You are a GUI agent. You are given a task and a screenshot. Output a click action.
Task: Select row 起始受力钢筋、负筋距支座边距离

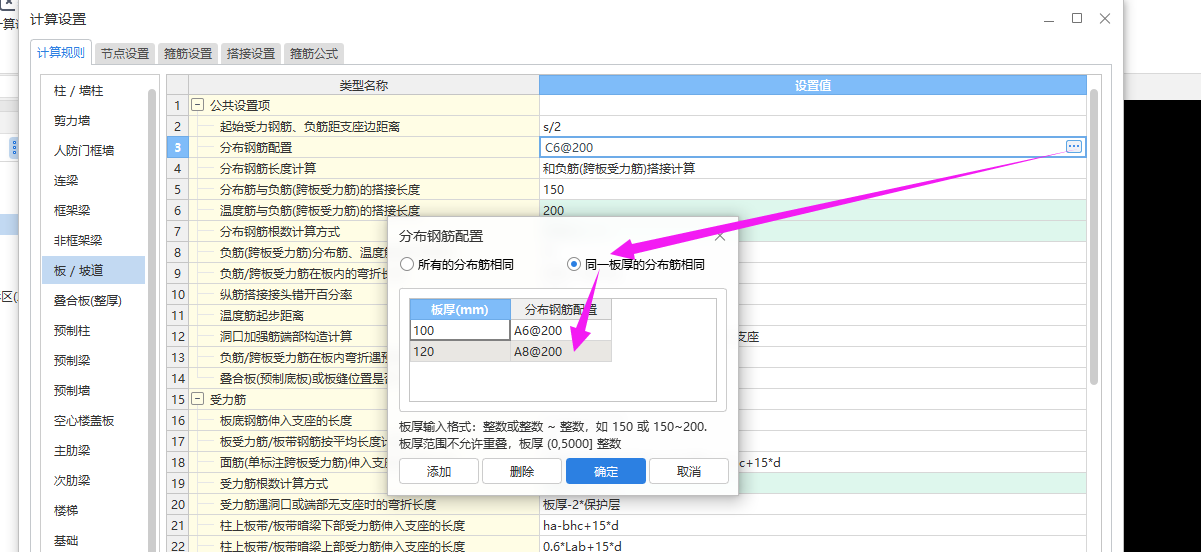tap(364, 126)
